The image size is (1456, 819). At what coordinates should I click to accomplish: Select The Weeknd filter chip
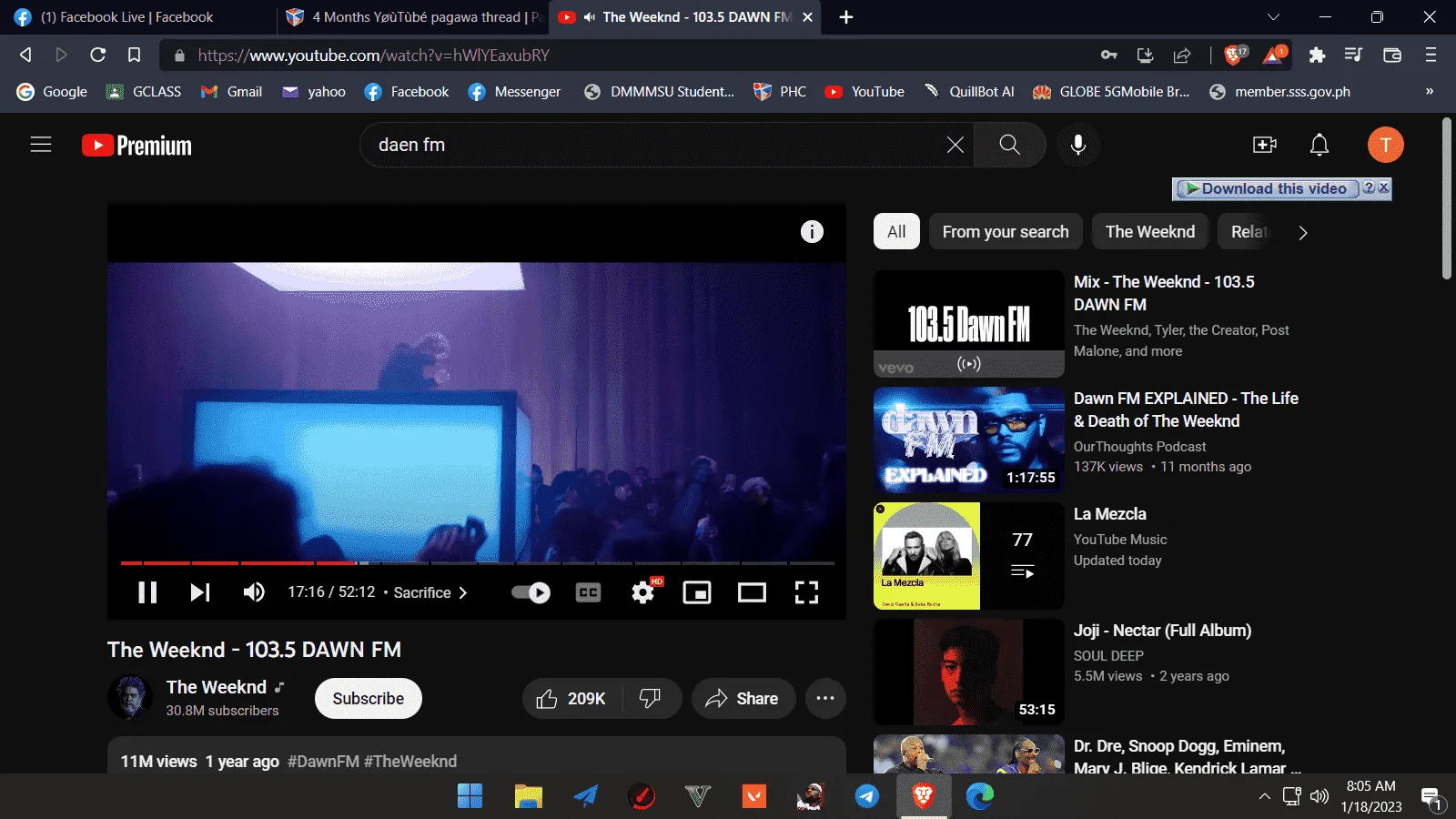[x=1150, y=232]
